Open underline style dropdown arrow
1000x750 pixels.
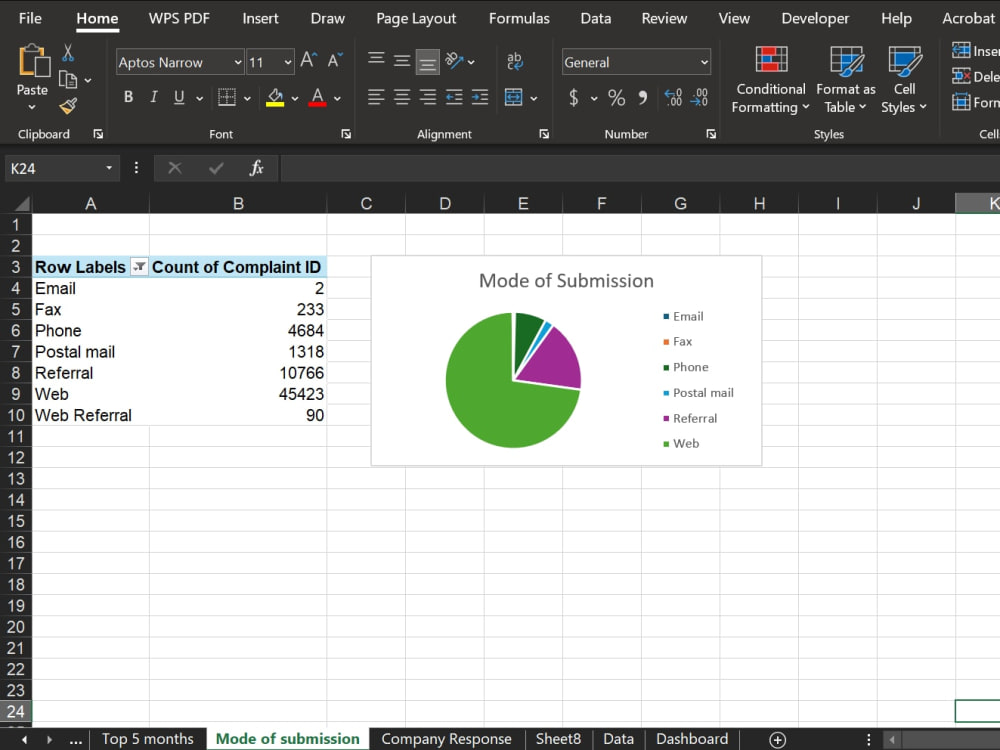200,98
